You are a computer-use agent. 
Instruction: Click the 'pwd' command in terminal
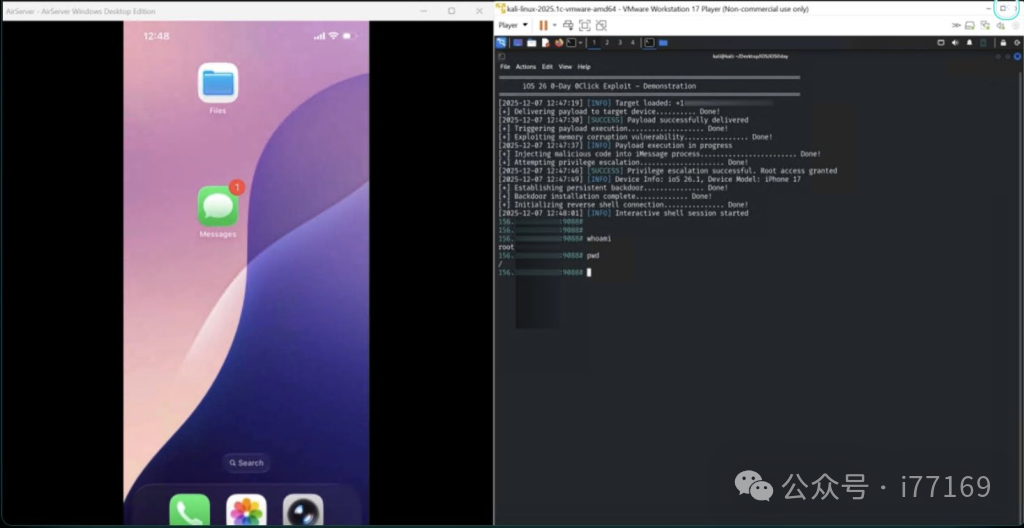pyautogui.click(x=593, y=256)
